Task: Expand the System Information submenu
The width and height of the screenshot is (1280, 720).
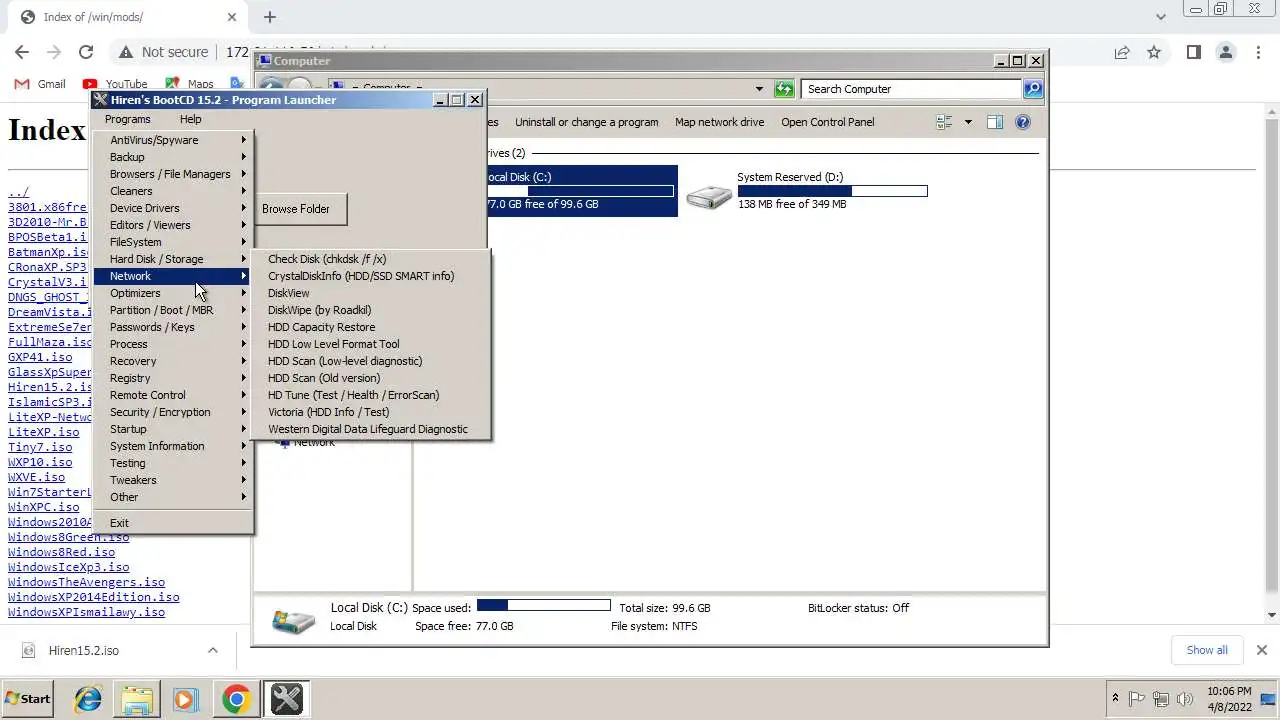Action: tap(174, 446)
